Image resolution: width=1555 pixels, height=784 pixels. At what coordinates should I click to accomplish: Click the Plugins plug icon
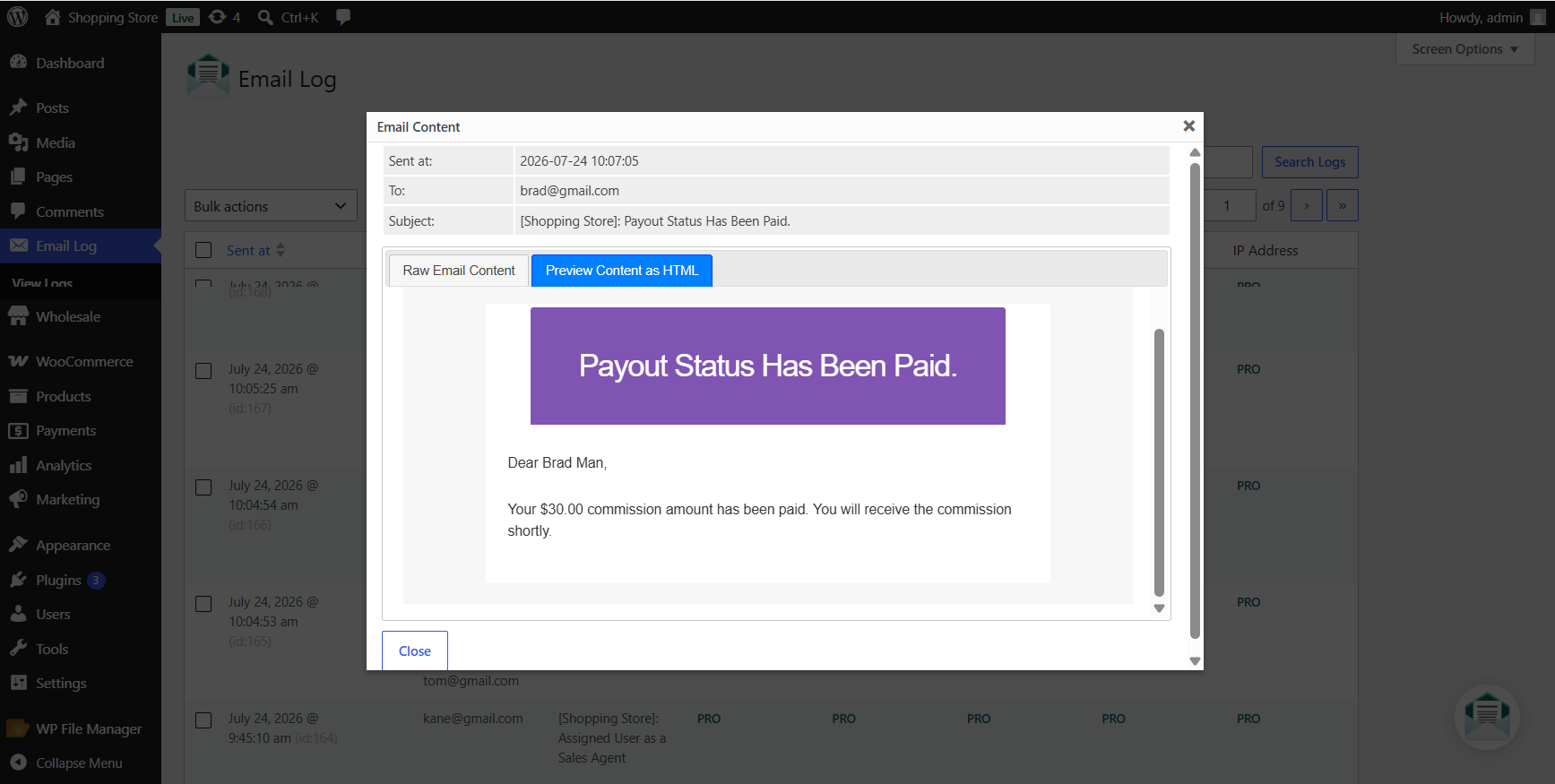pyautogui.click(x=18, y=580)
